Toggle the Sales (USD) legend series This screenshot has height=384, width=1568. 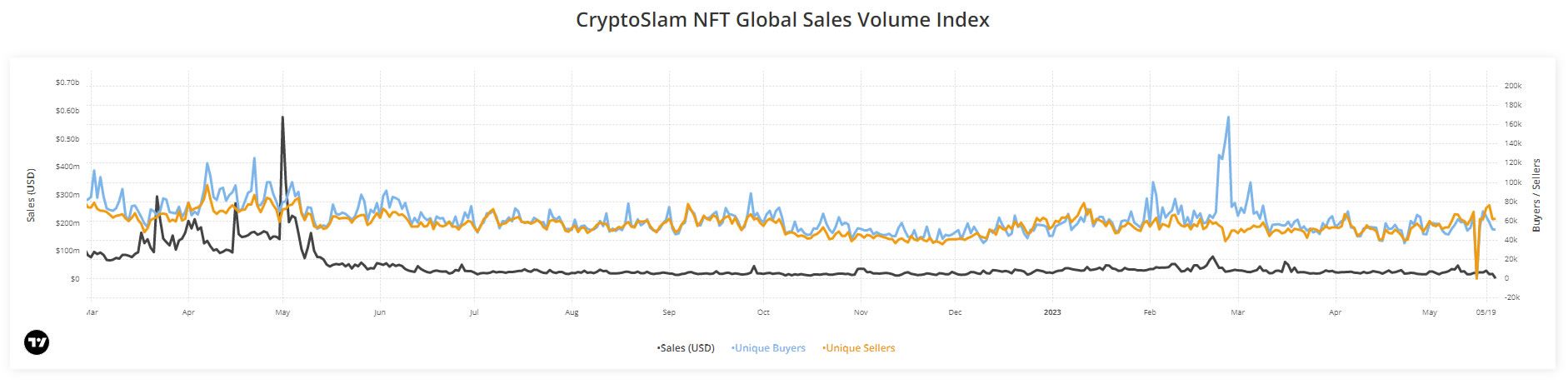pos(686,348)
